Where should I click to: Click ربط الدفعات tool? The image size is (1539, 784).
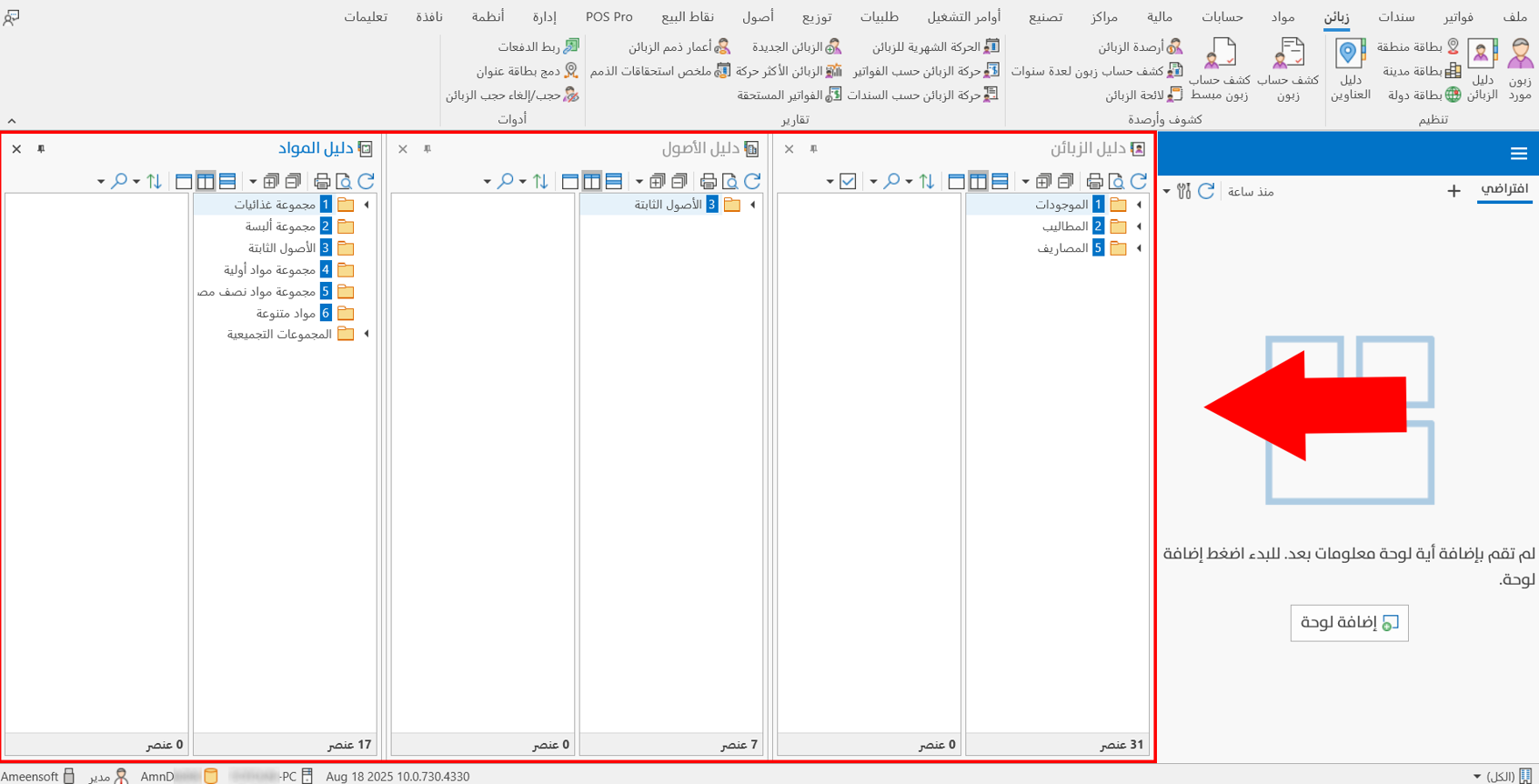pyautogui.click(x=538, y=46)
